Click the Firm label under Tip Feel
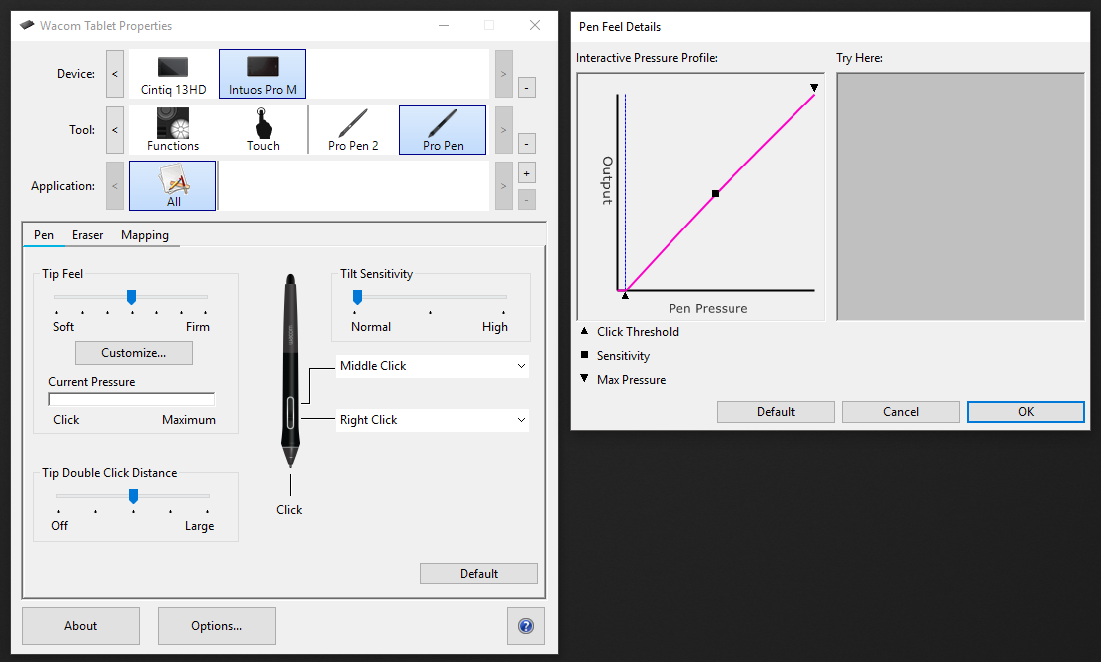 (x=197, y=326)
